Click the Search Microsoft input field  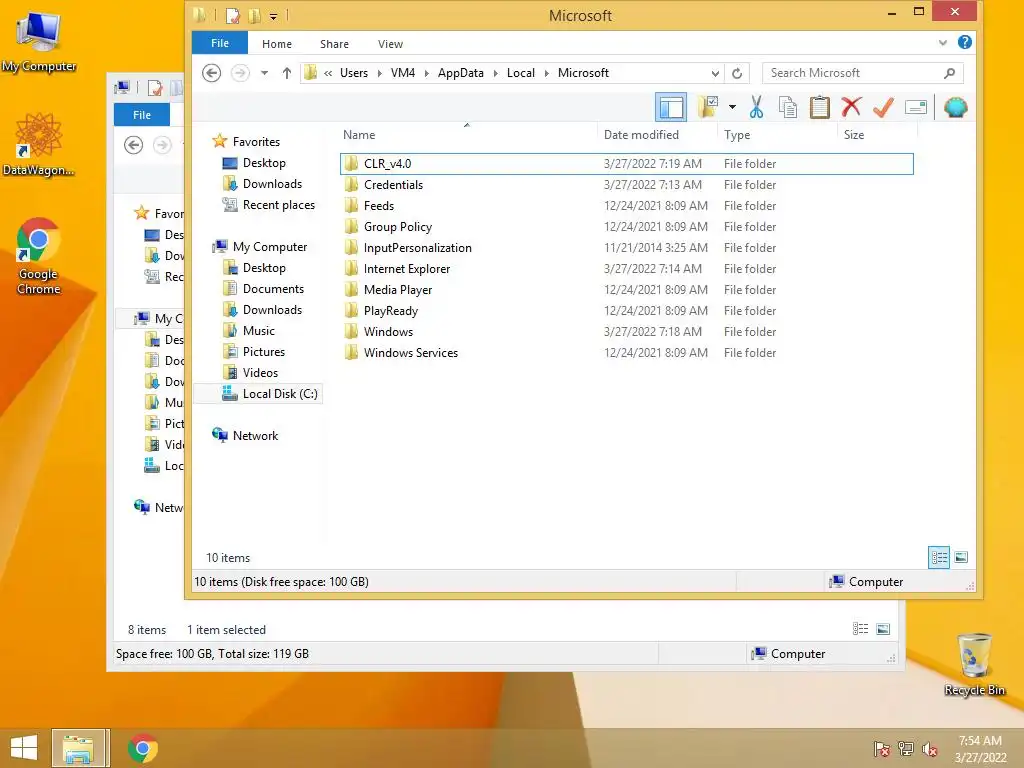[x=852, y=73]
